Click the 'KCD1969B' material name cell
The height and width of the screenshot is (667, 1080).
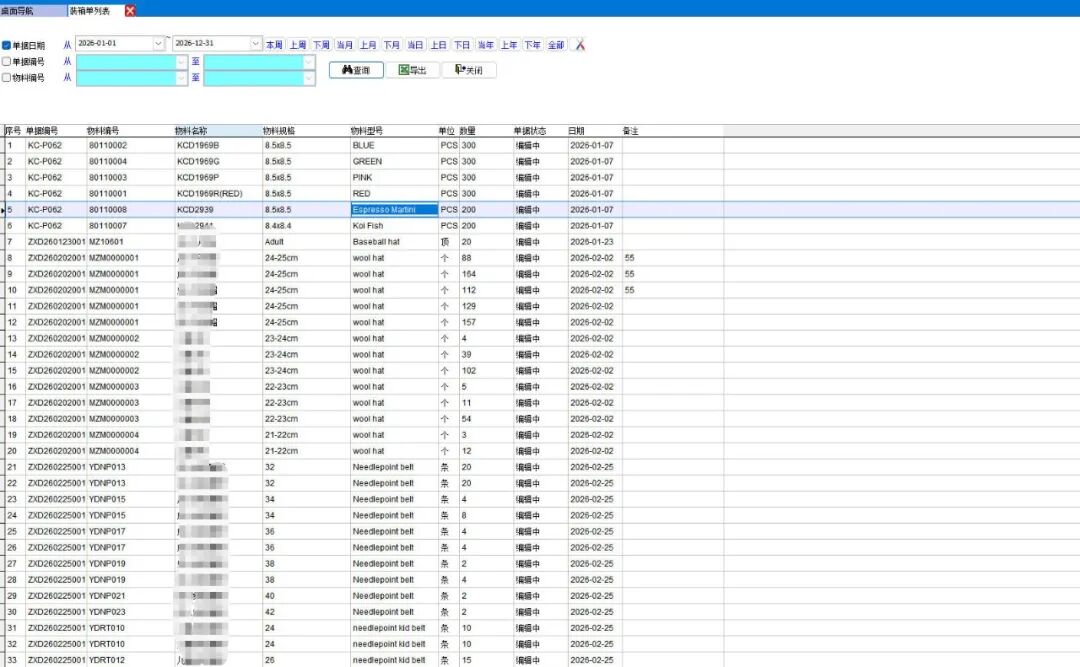[x=218, y=145]
